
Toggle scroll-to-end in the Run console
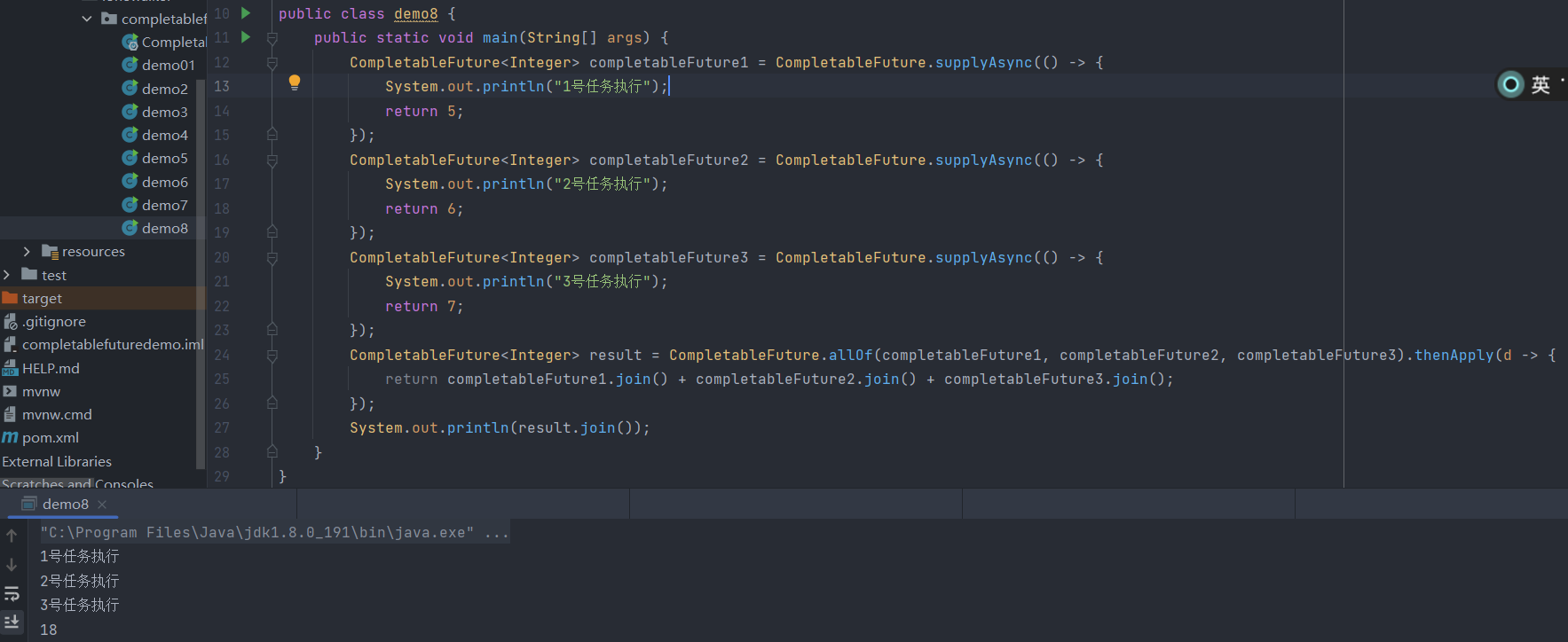pos(12,622)
